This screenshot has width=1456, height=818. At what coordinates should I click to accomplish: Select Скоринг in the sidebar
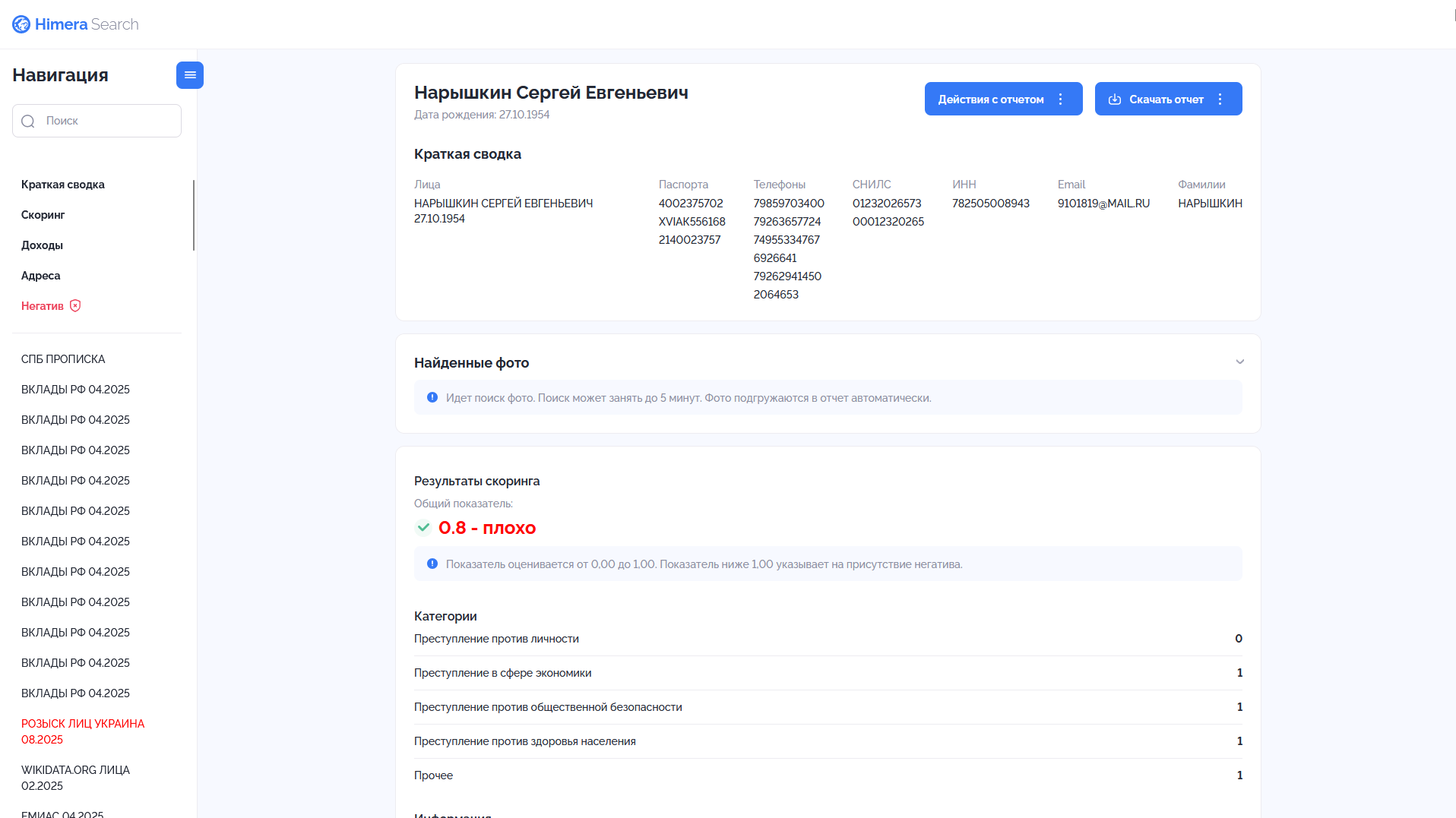(43, 215)
